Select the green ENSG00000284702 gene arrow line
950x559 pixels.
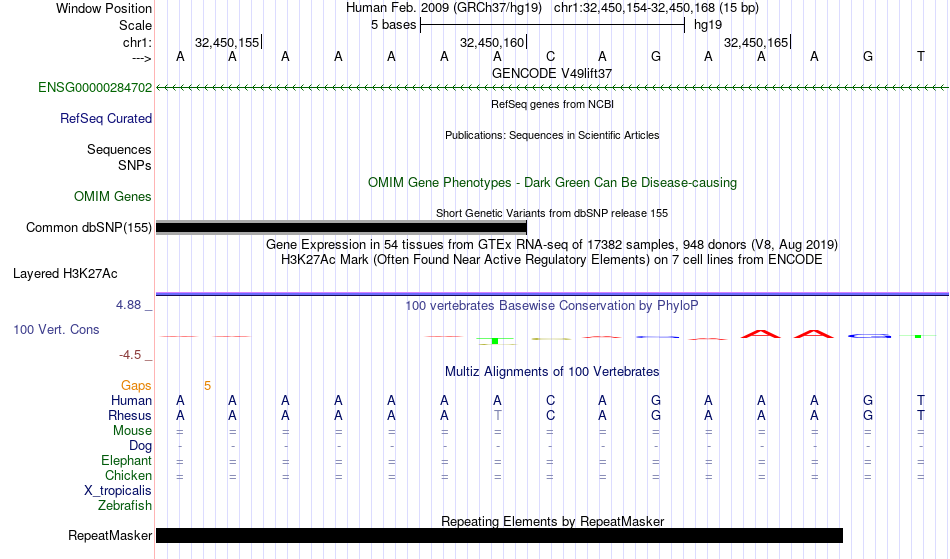(x=552, y=88)
